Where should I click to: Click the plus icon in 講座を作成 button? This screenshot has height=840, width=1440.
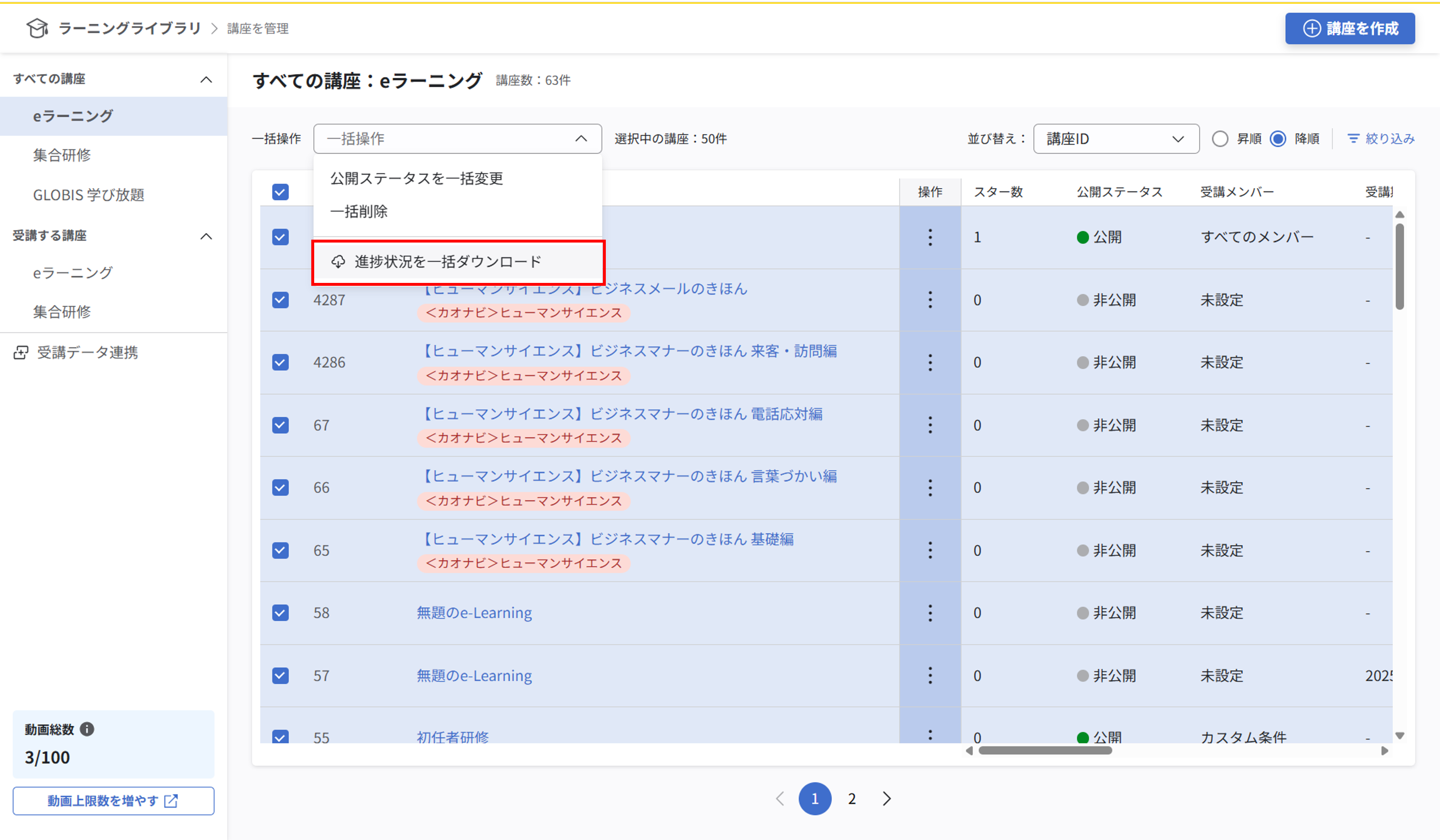pos(1311,29)
